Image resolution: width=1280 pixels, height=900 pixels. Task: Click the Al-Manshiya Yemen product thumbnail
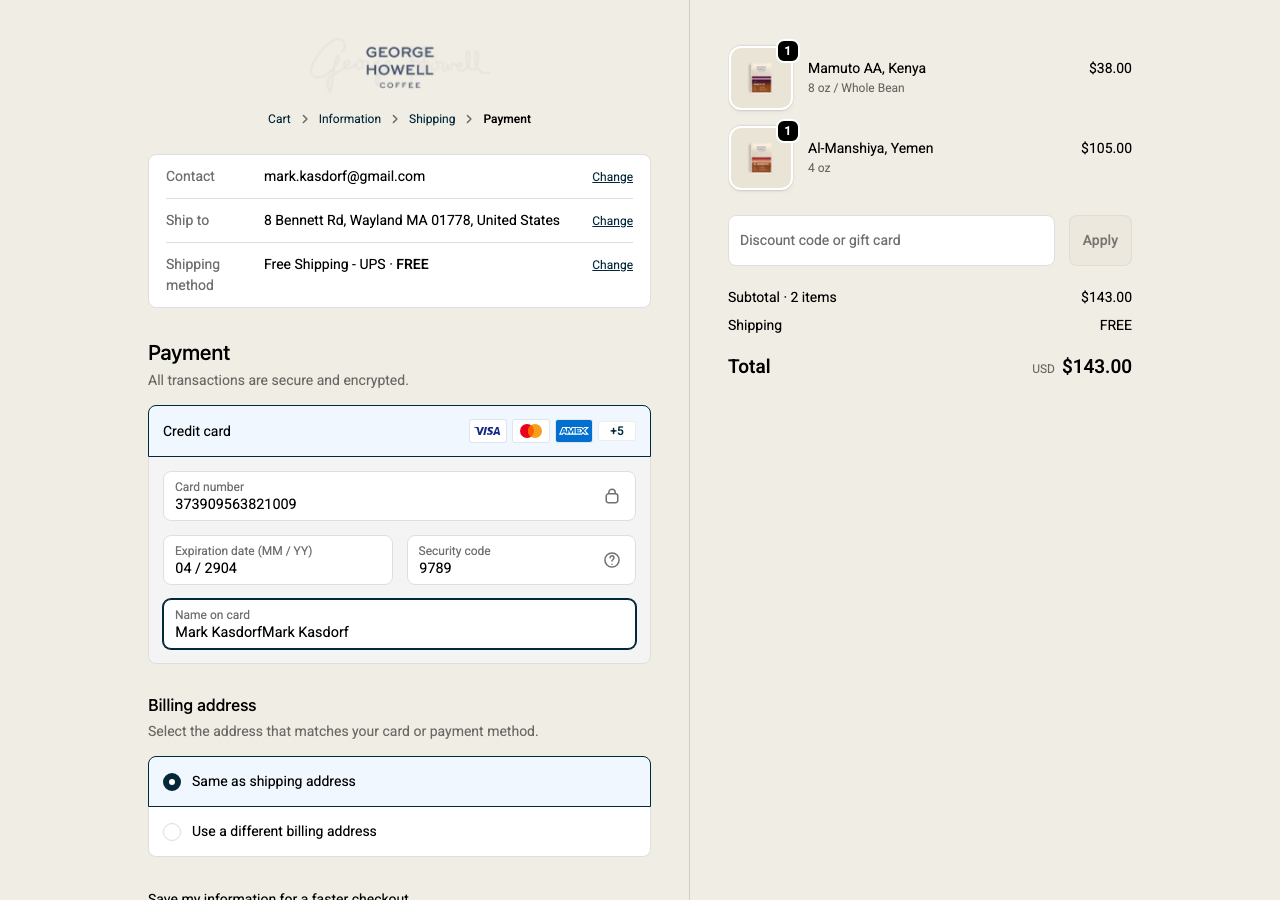coord(761,158)
